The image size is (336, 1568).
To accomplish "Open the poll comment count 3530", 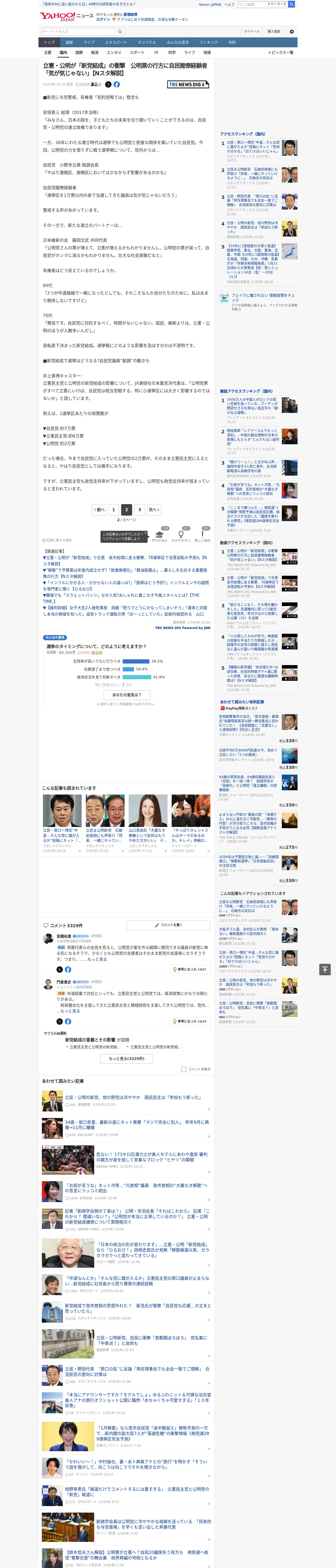I will [83, 653].
